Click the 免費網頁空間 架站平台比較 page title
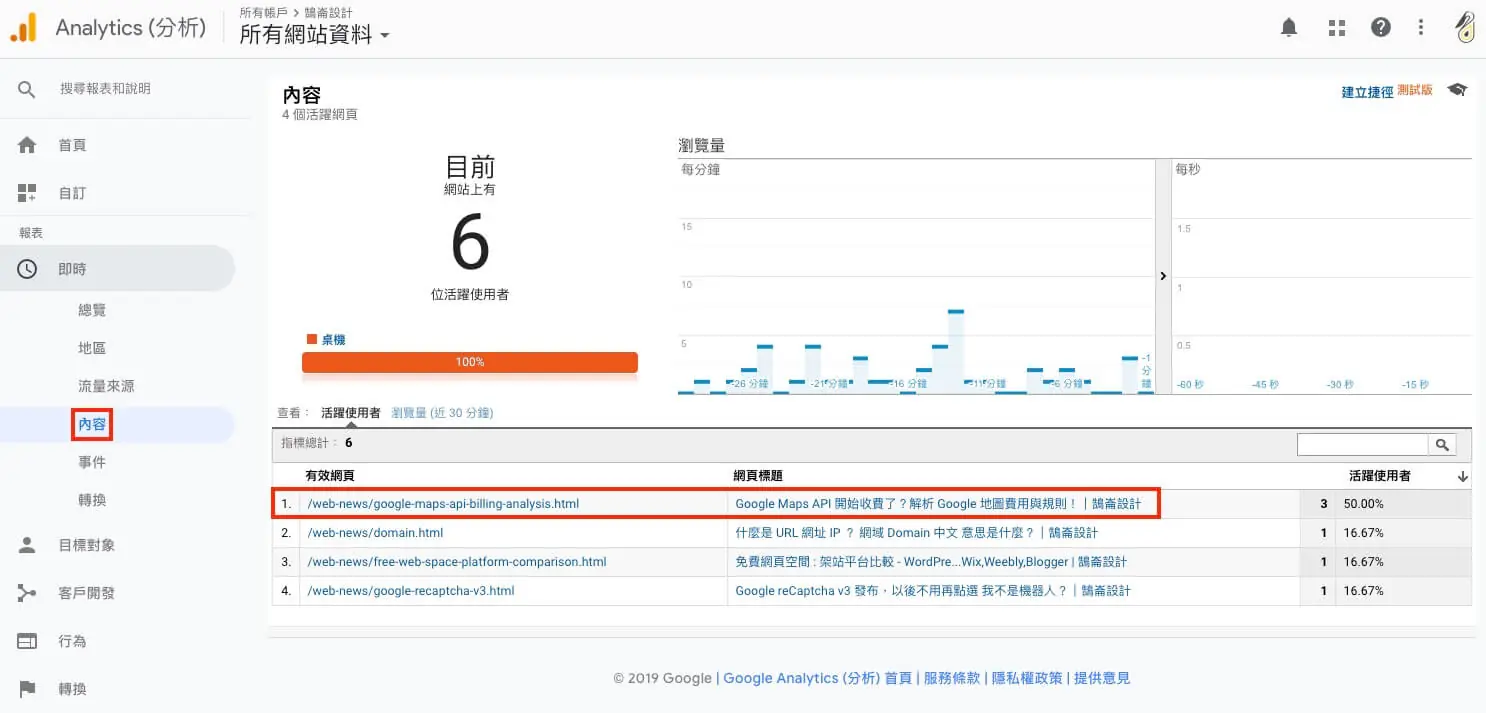Viewport: 1486px width, 713px height. click(x=931, y=562)
